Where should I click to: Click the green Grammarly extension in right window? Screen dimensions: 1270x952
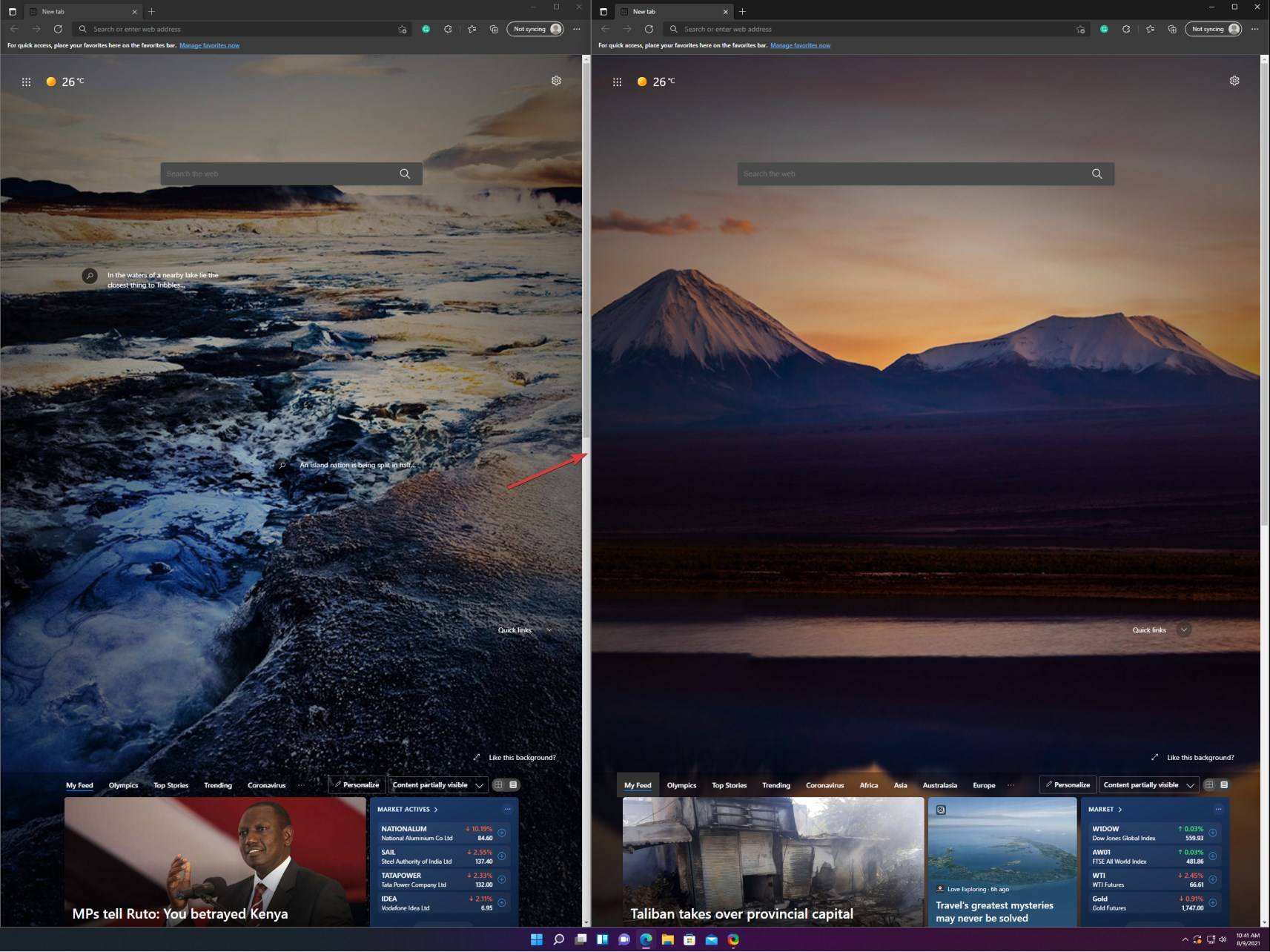pyautogui.click(x=1104, y=29)
